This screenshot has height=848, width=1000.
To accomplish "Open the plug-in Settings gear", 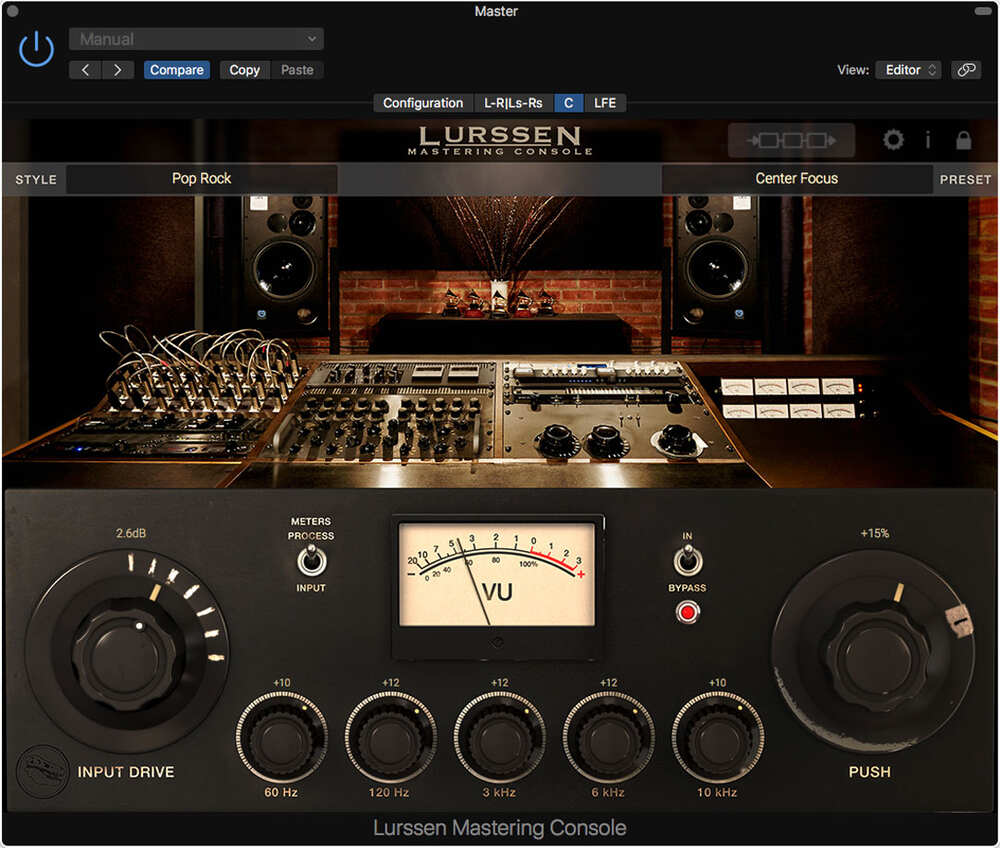I will pyautogui.click(x=892, y=140).
